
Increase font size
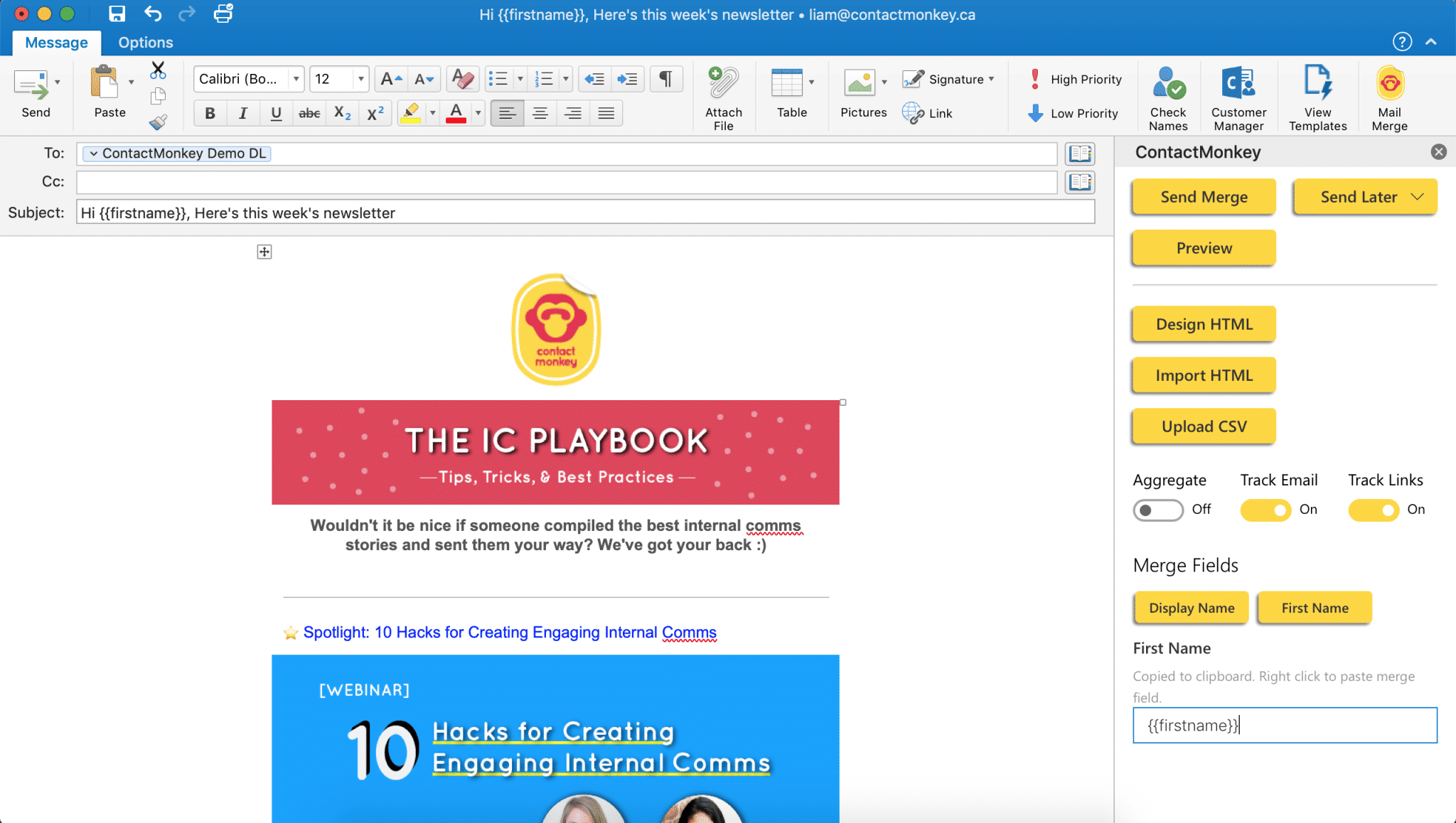(x=392, y=79)
